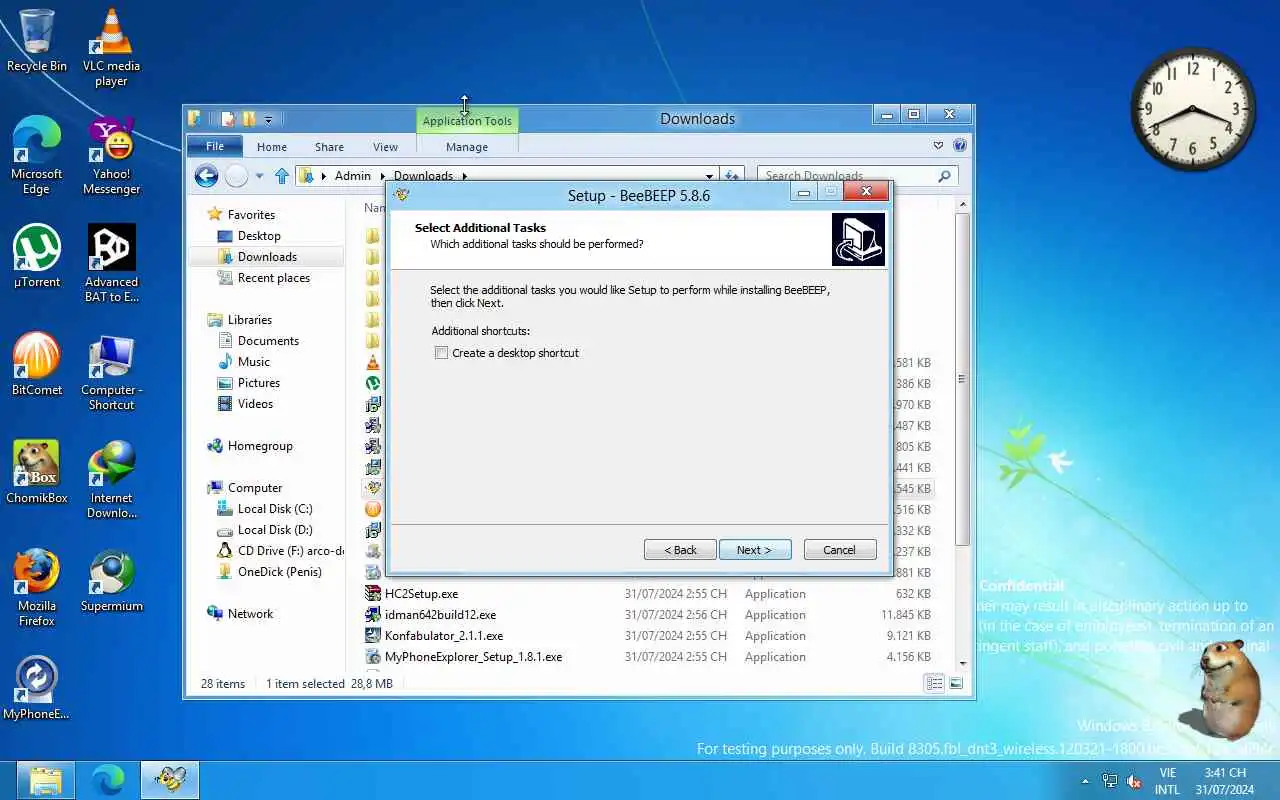
Task: Open the Manage ribbon tab
Action: click(467, 147)
